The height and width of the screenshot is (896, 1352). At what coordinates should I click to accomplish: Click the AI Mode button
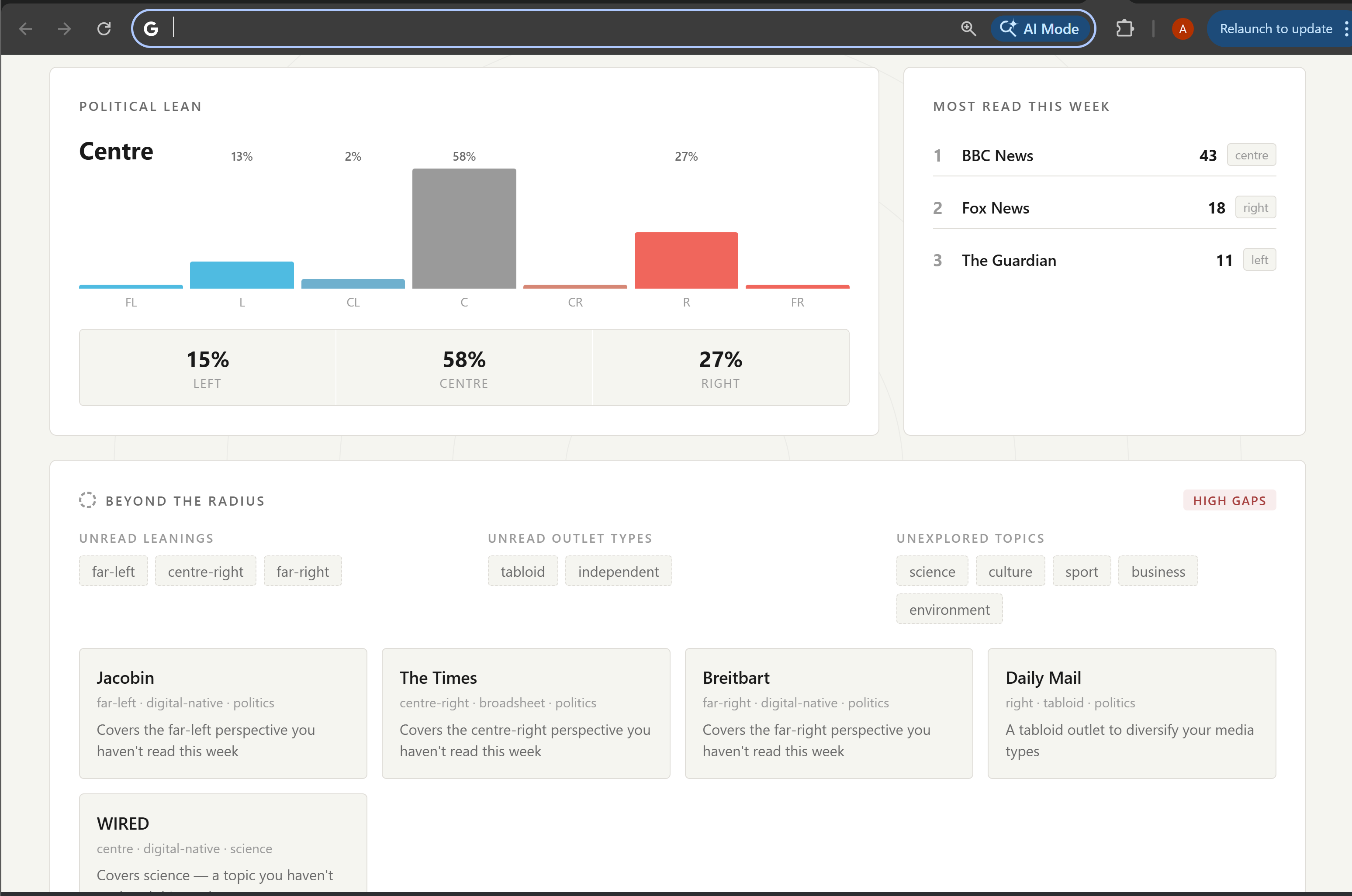pyautogui.click(x=1041, y=28)
